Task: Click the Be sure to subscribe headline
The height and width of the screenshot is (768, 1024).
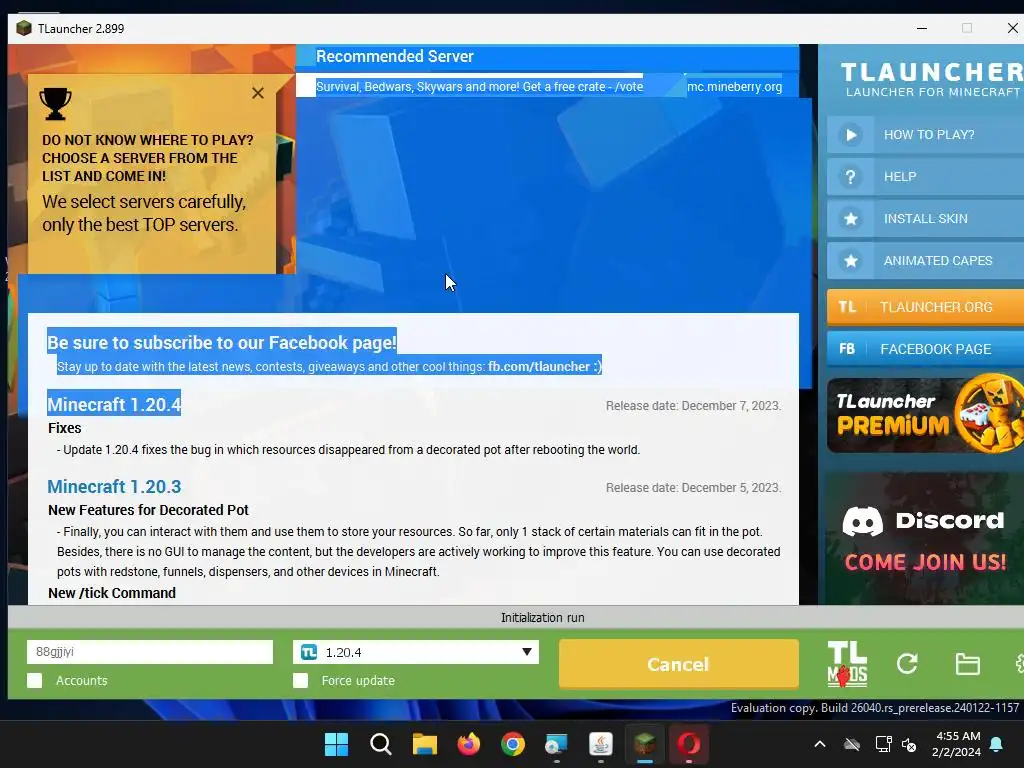Action: point(221,343)
